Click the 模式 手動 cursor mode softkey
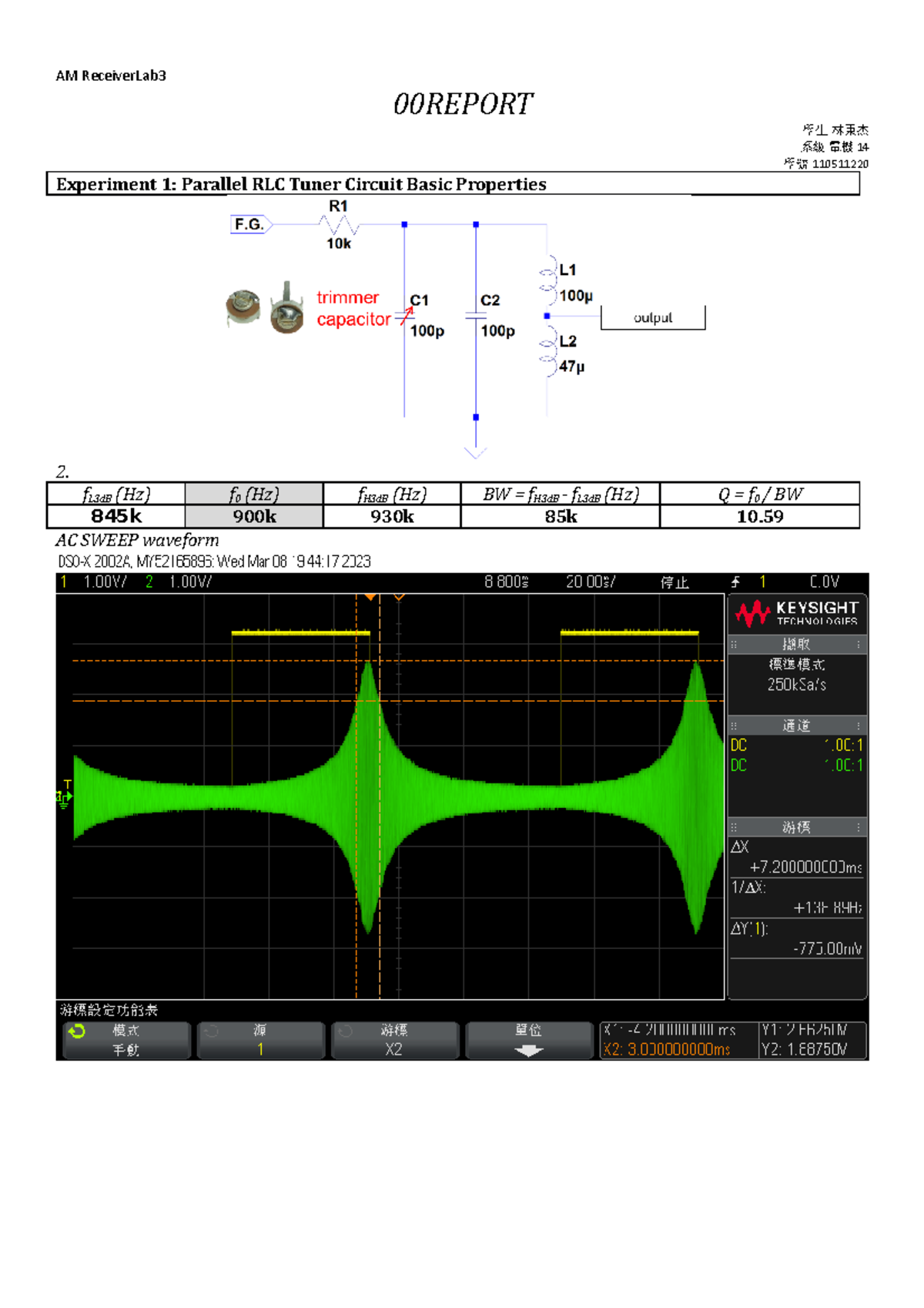The width and height of the screenshot is (924, 1308). click(126, 1041)
